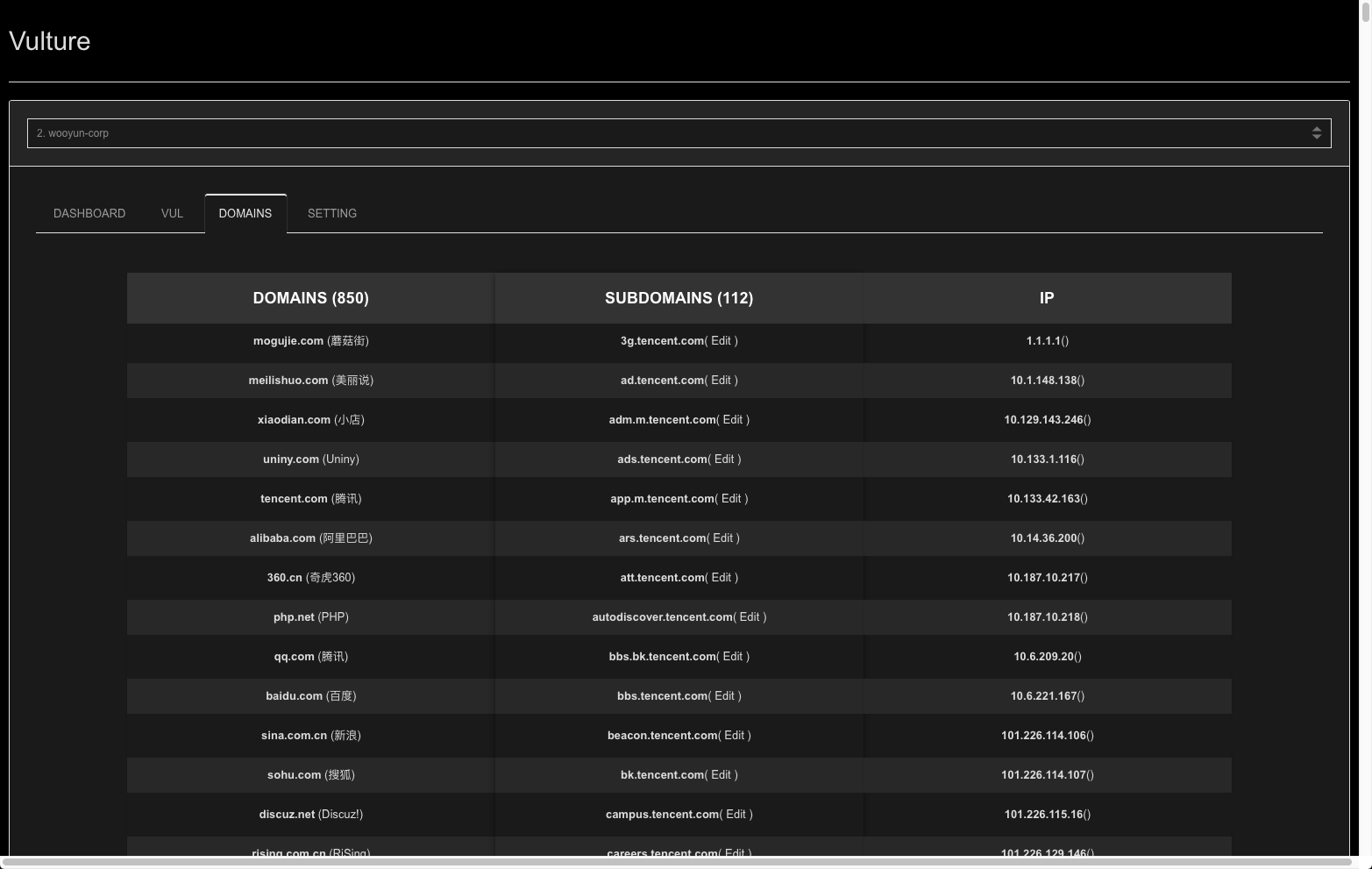This screenshot has height=869, width=1372.
Task: Click the IP column header
Action: tap(1047, 298)
